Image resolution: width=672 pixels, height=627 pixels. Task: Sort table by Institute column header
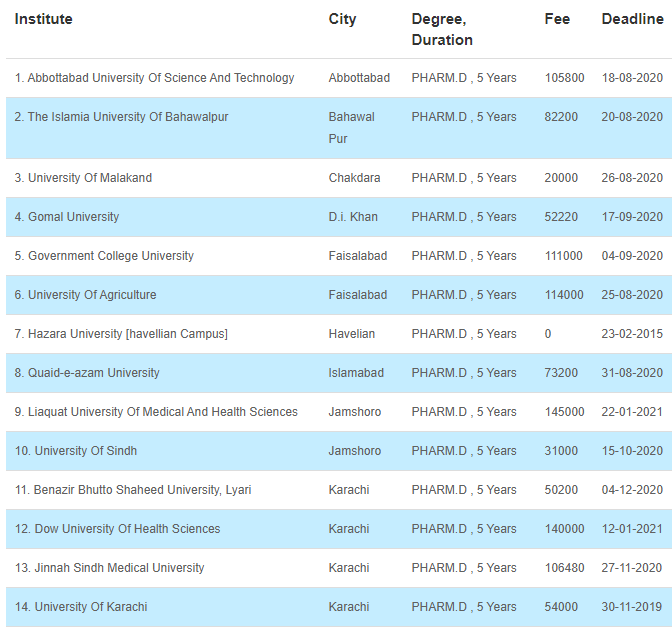click(x=43, y=19)
